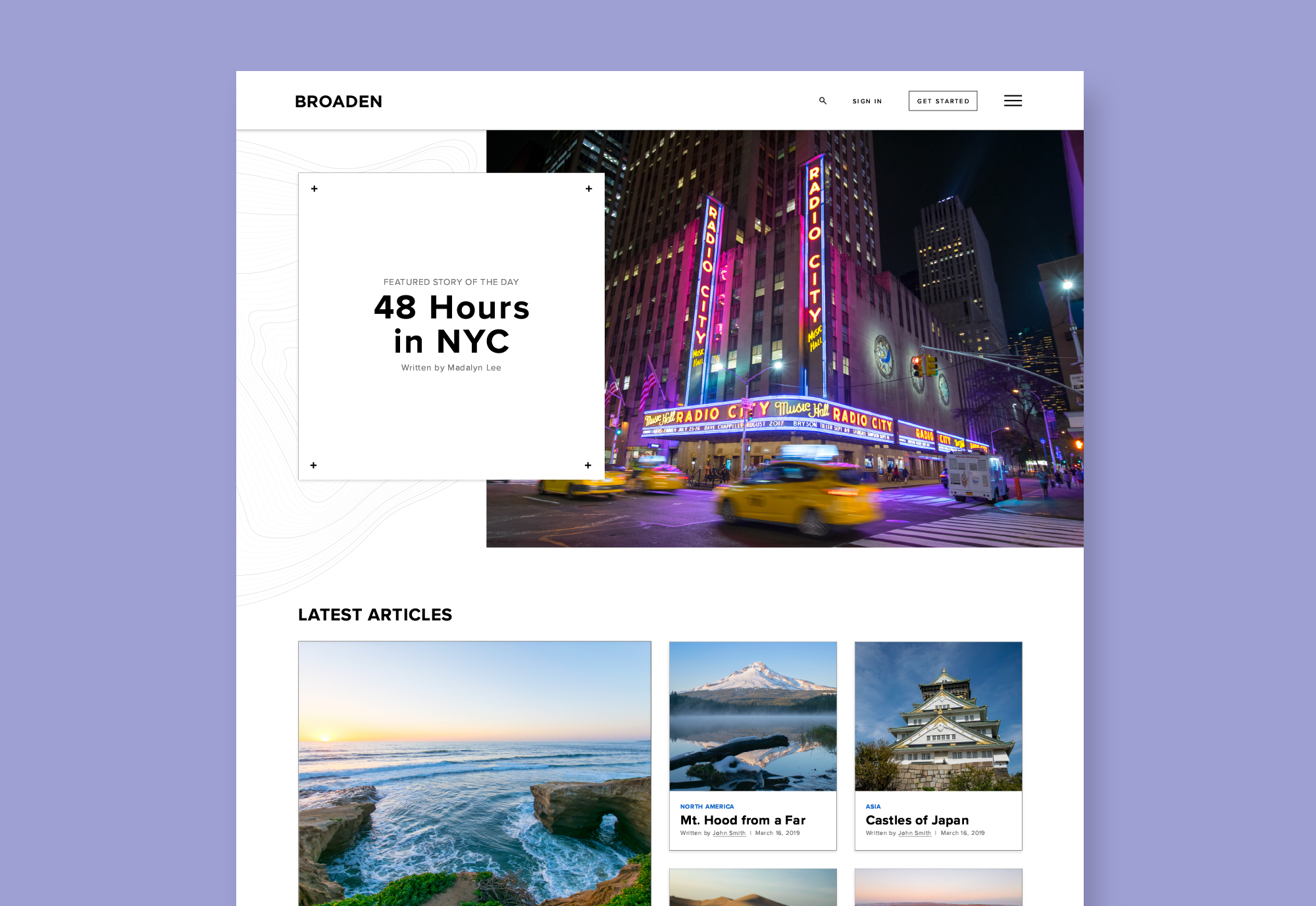This screenshot has height=906, width=1316.
Task: Click the NORTH AMERICA category label
Action: (707, 806)
